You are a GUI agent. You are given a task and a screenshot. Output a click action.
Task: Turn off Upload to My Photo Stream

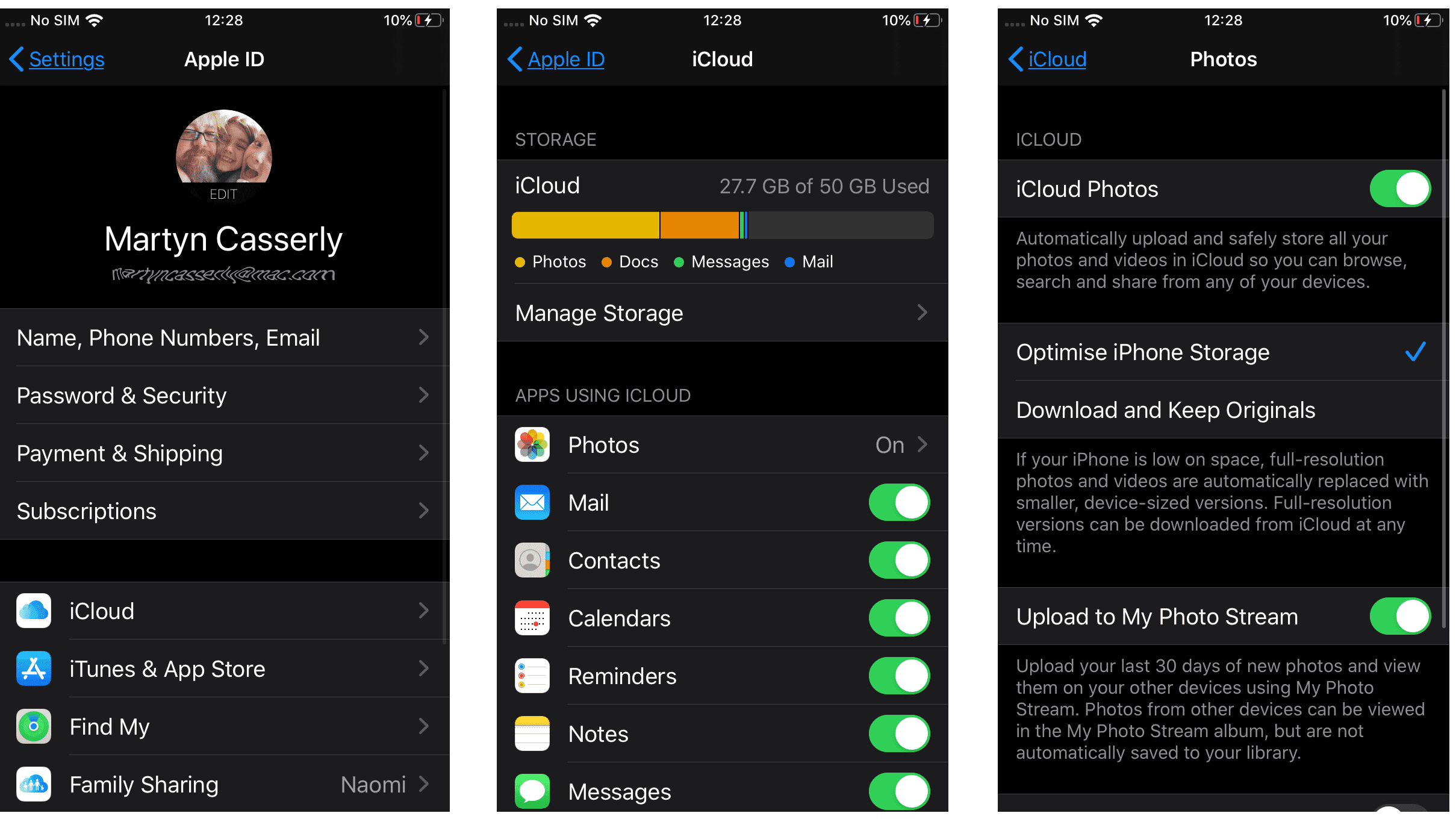(x=1401, y=616)
